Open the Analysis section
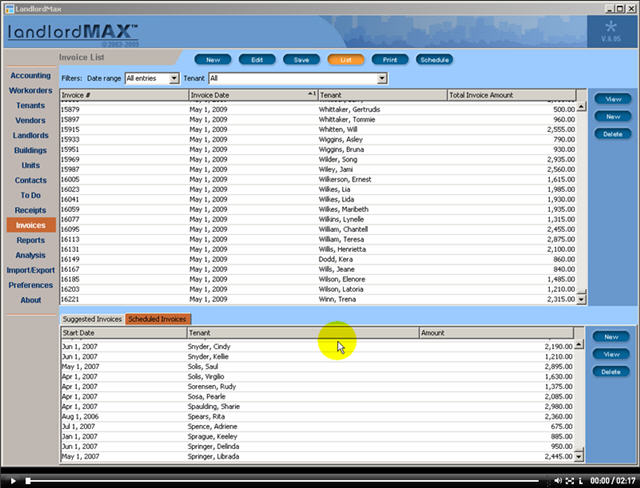This screenshot has width=640, height=488. pos(31,255)
